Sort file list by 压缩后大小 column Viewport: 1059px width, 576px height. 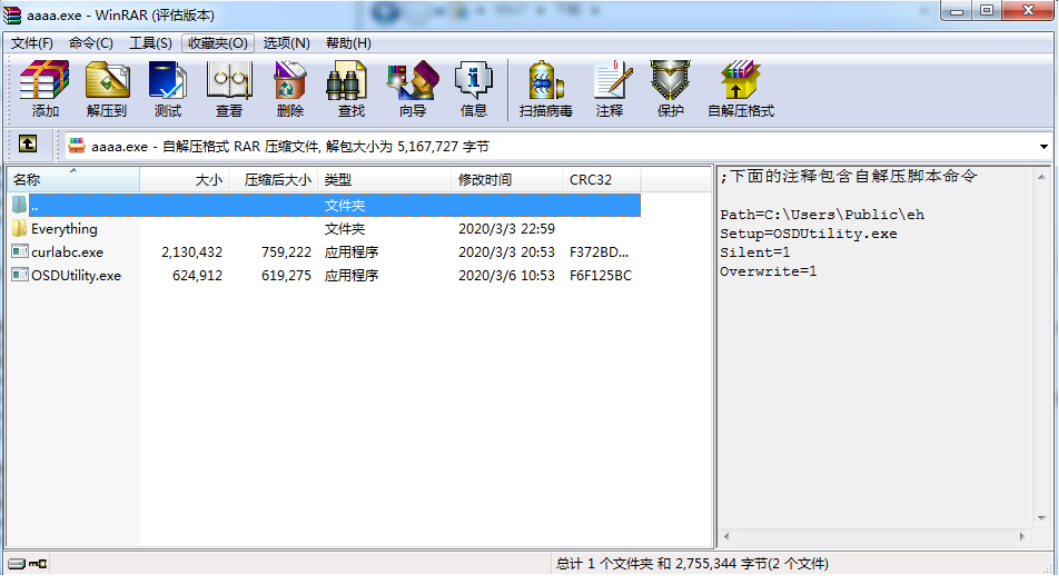274,180
